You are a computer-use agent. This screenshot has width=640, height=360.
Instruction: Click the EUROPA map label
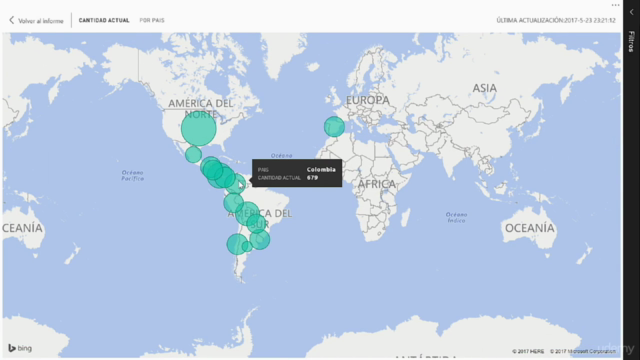coord(368,100)
